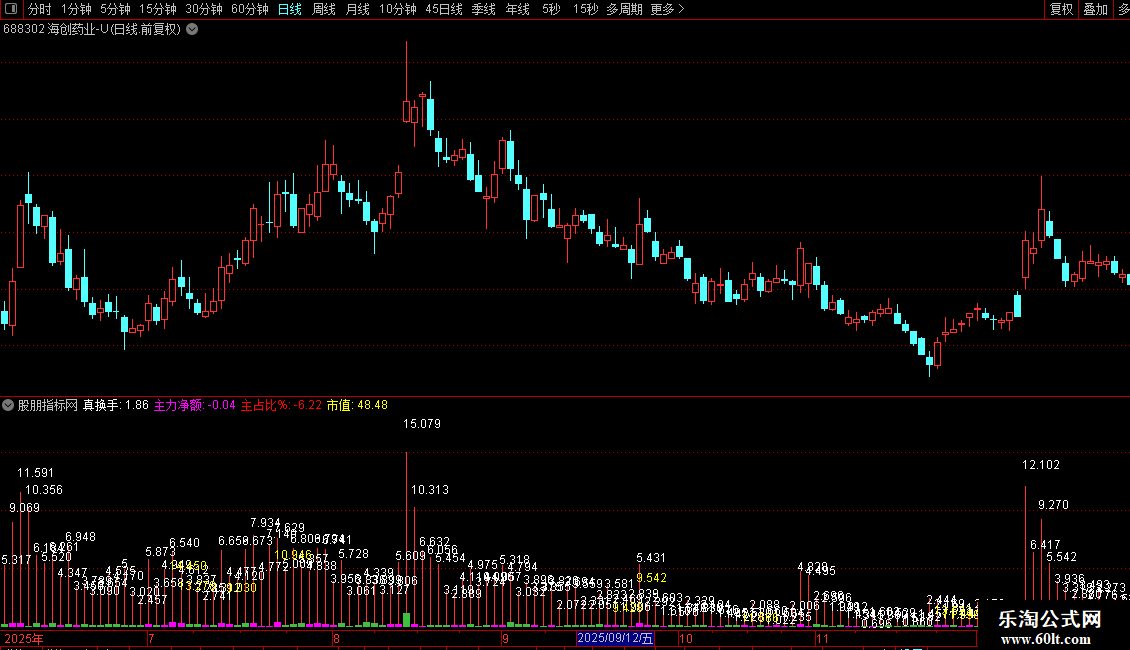This screenshot has height=650, width=1130.
Task: Click the 主力净额: -0.04 value
Action: (x=195, y=405)
